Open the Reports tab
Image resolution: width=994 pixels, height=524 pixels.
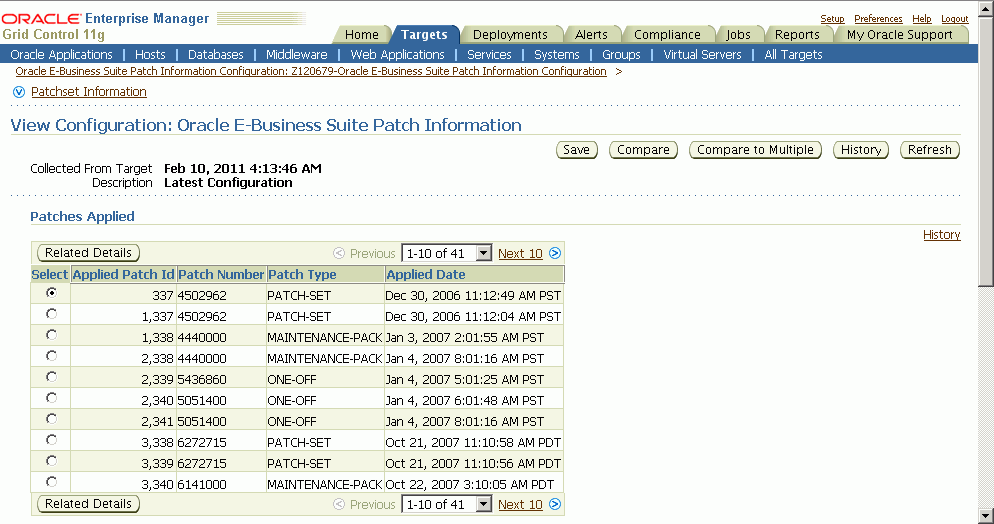797,35
